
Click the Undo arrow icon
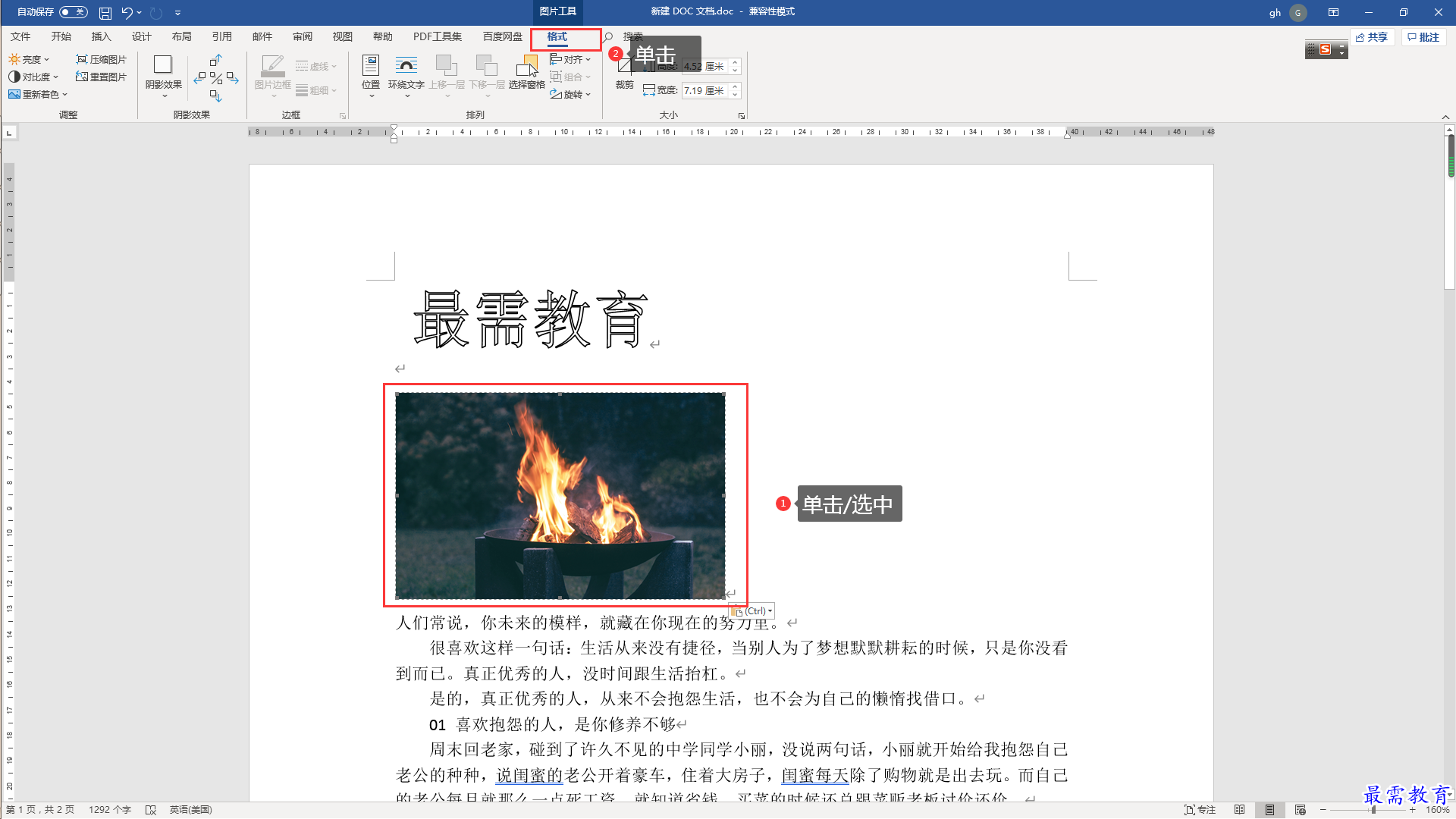pyautogui.click(x=127, y=13)
